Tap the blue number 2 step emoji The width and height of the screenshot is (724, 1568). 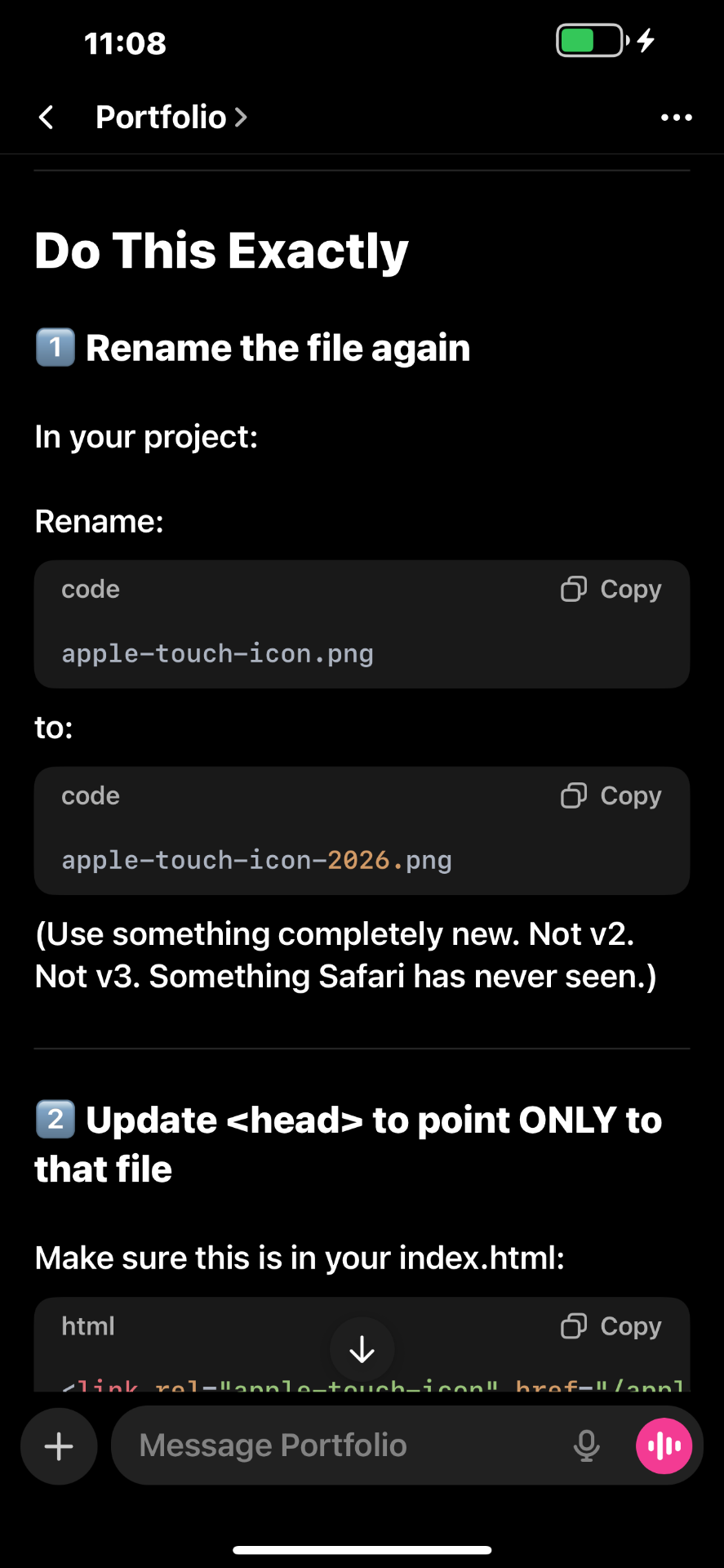(56, 1120)
